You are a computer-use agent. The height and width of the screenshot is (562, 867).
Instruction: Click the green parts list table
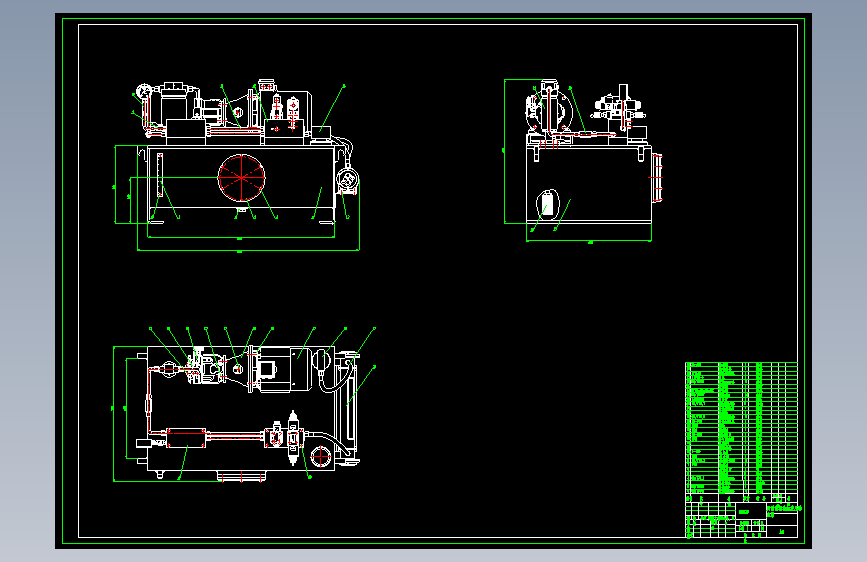point(741,428)
